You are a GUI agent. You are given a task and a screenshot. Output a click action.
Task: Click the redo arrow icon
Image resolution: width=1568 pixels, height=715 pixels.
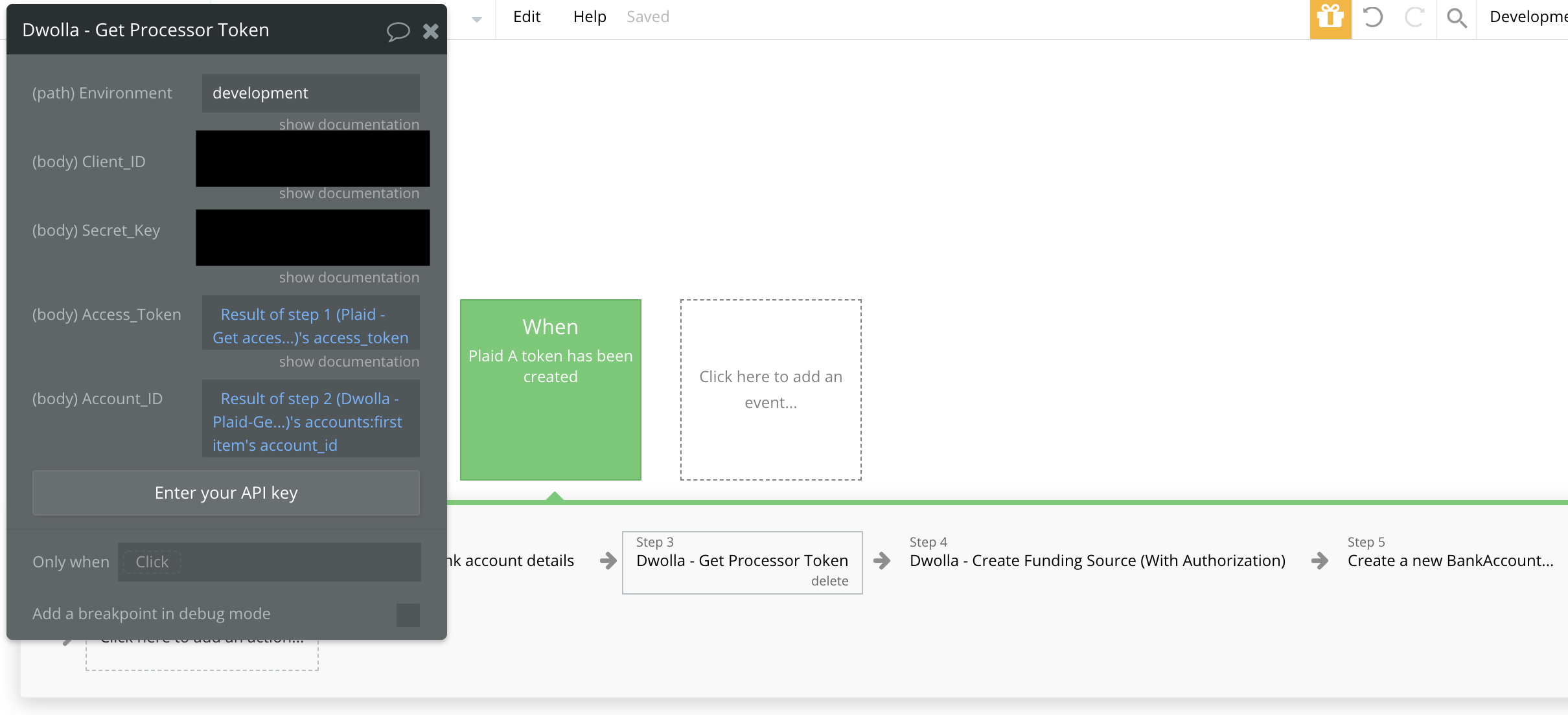[1414, 17]
